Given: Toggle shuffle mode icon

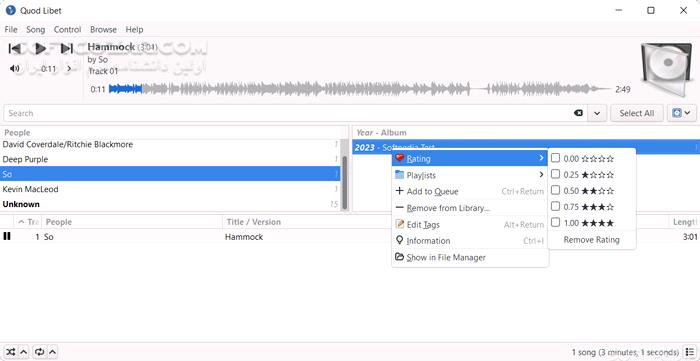Looking at the screenshot, I should pos(11,352).
